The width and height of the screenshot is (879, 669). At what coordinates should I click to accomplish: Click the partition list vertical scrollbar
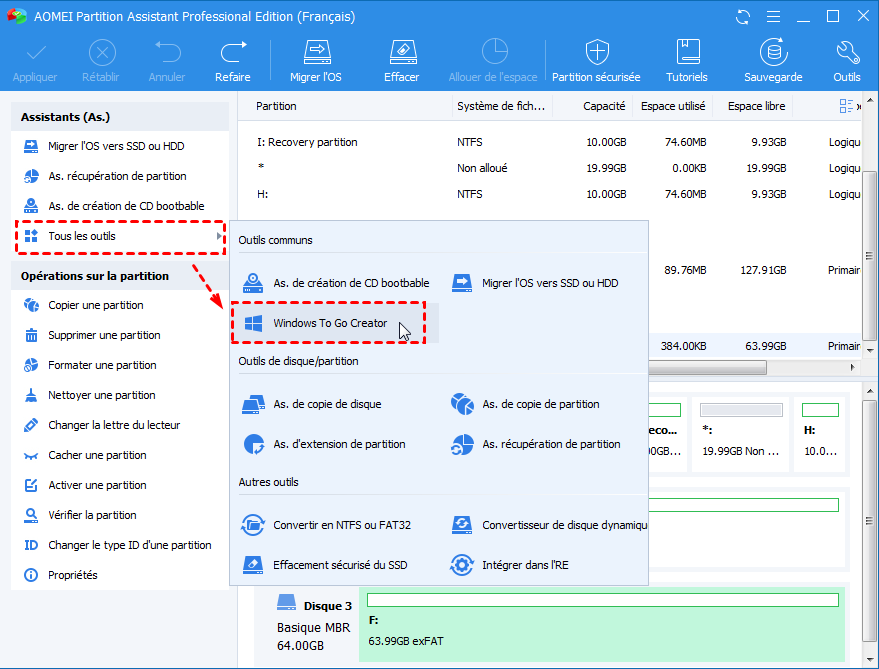point(870,256)
